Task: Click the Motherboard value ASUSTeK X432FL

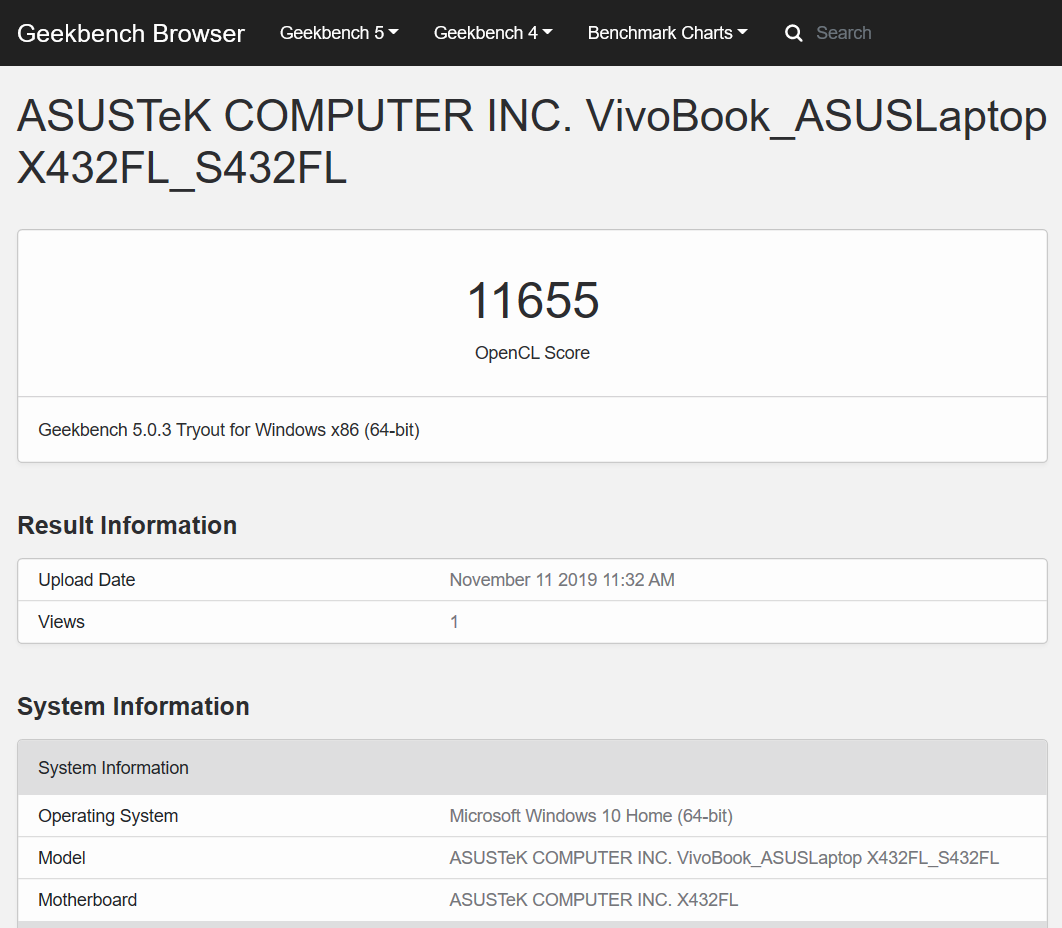Action: pos(594,900)
